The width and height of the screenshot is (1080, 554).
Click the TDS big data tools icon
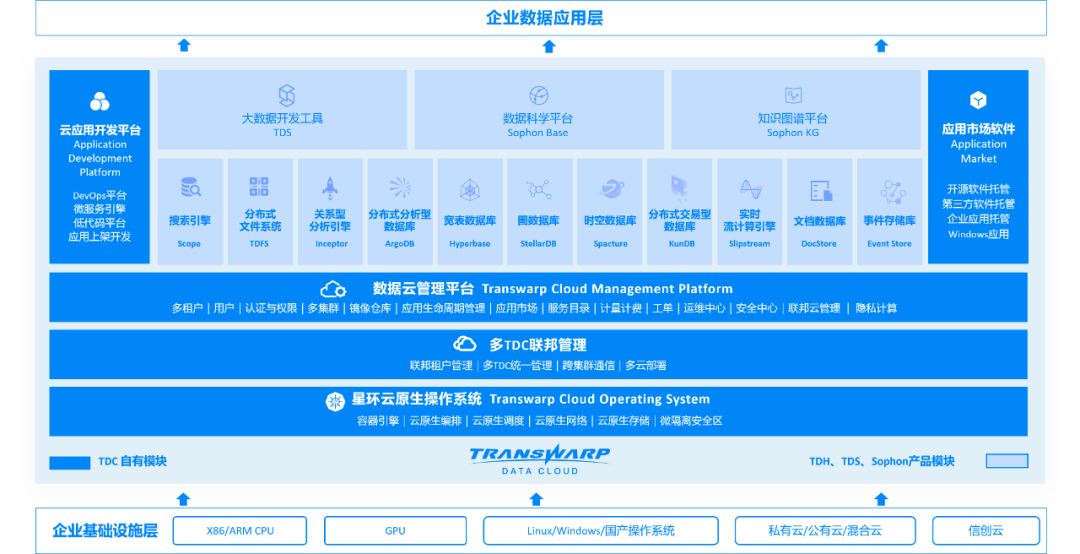click(x=287, y=95)
